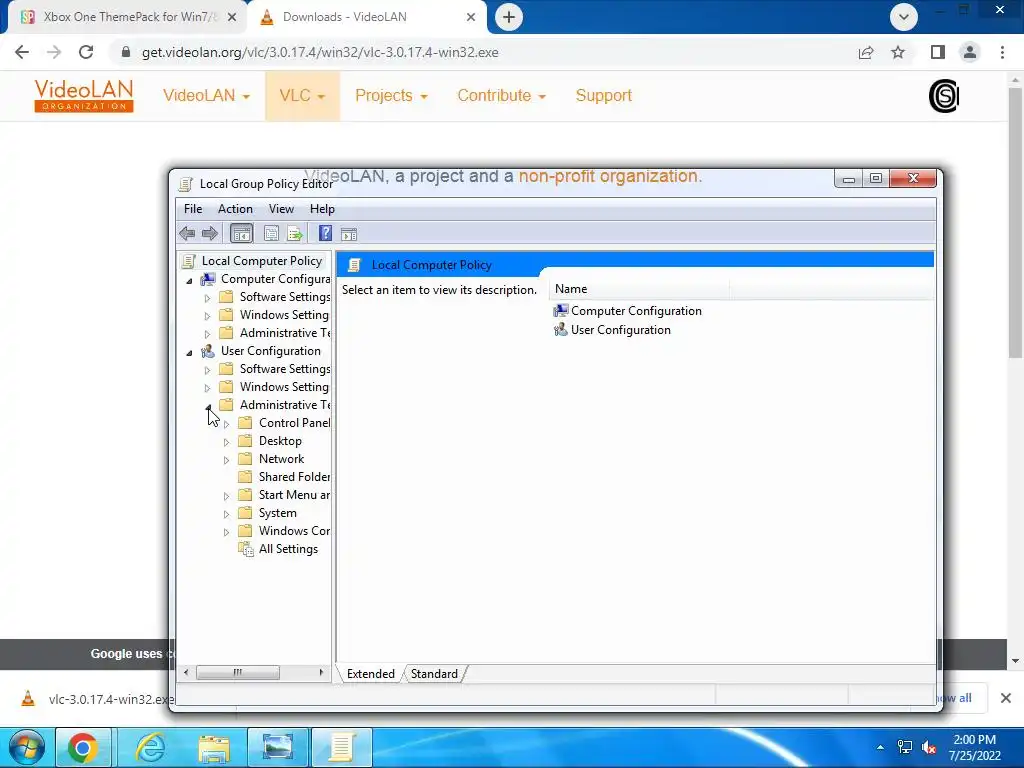Open Chrome three-dot menu
Screen dimensions: 1024x768
click(x=1002, y=52)
